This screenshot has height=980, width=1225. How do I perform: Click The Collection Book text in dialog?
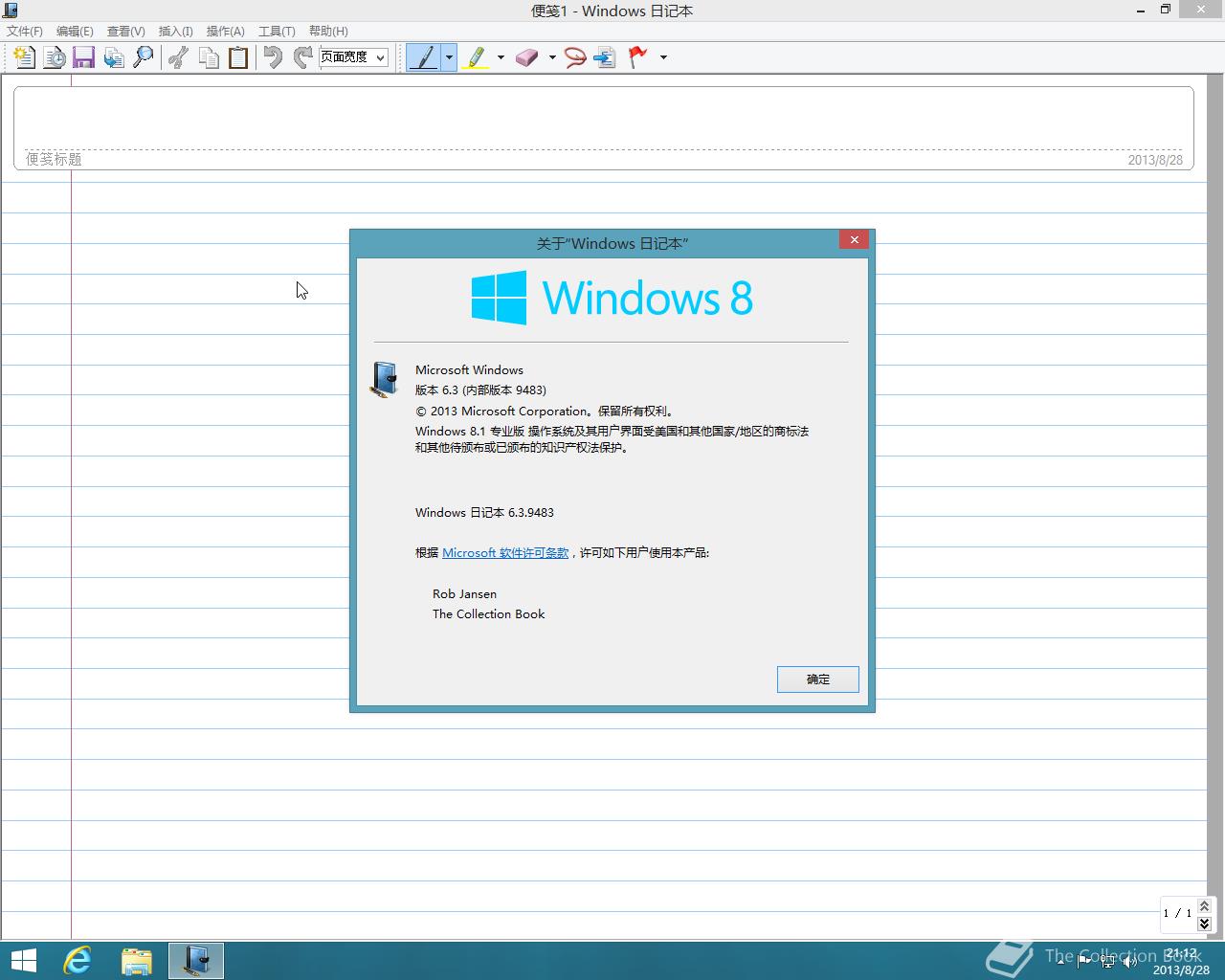pos(488,614)
